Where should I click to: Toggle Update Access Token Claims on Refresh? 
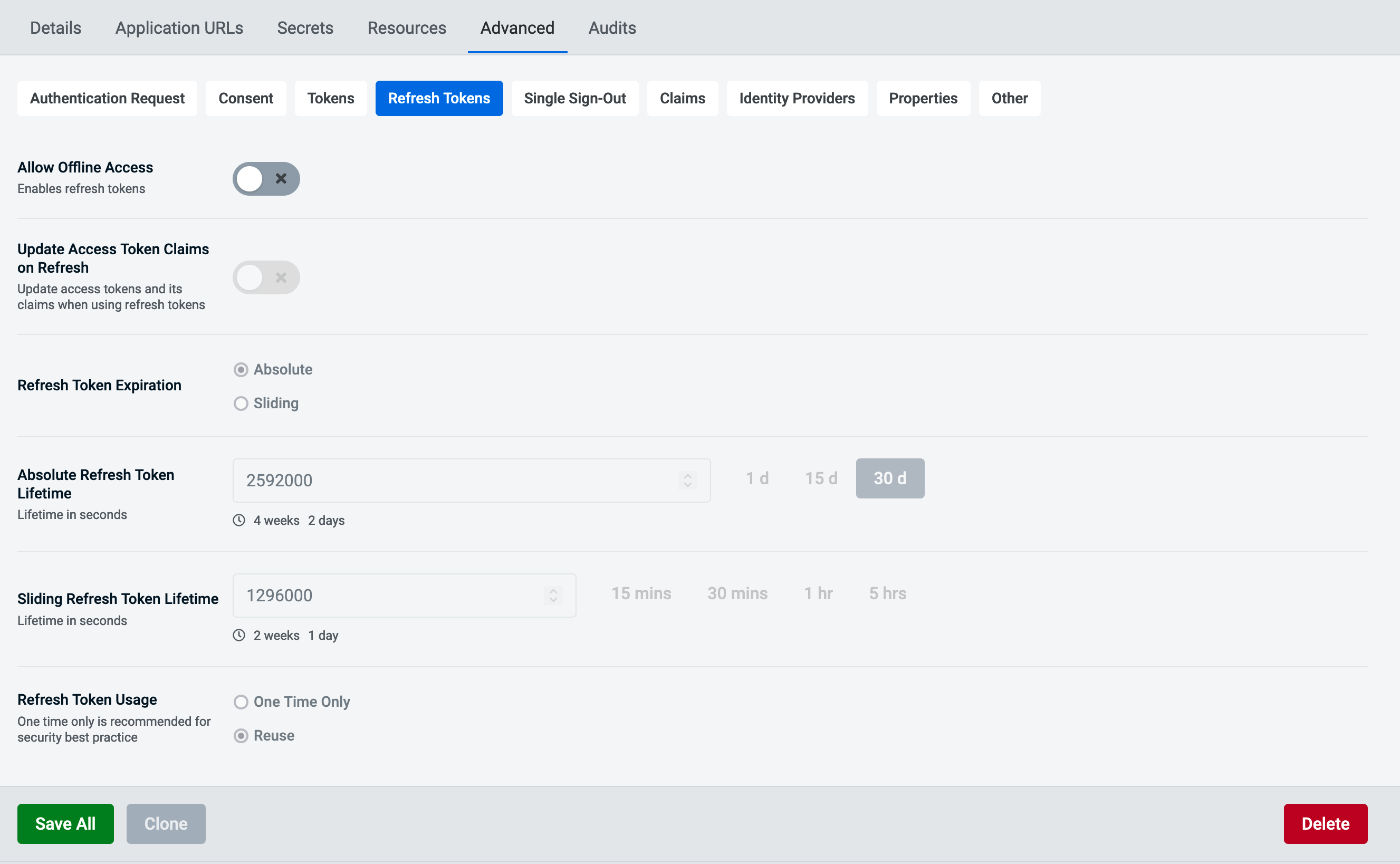tap(266, 277)
